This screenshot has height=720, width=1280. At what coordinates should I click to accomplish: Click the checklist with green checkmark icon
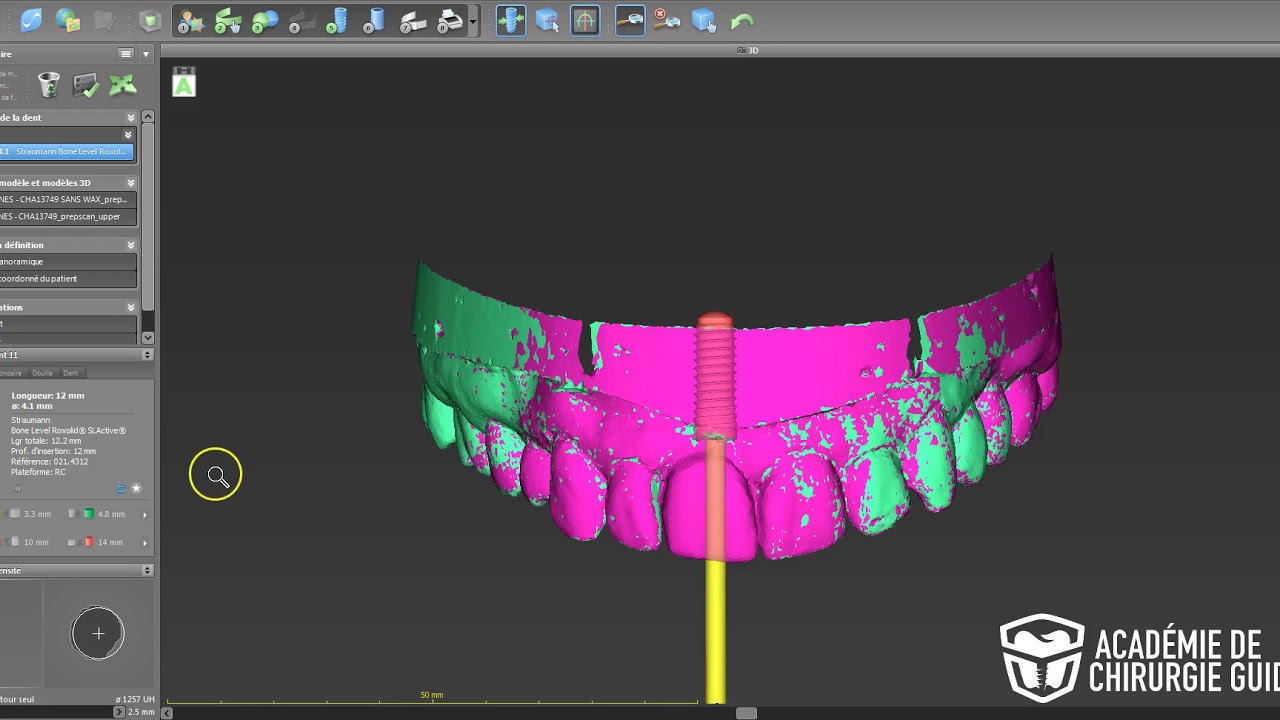click(x=86, y=86)
